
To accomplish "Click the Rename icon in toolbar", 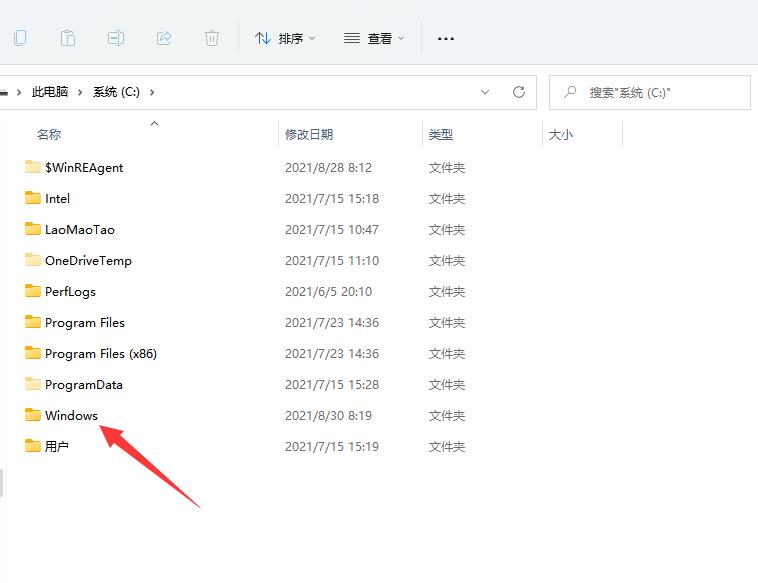I will pyautogui.click(x=116, y=38).
